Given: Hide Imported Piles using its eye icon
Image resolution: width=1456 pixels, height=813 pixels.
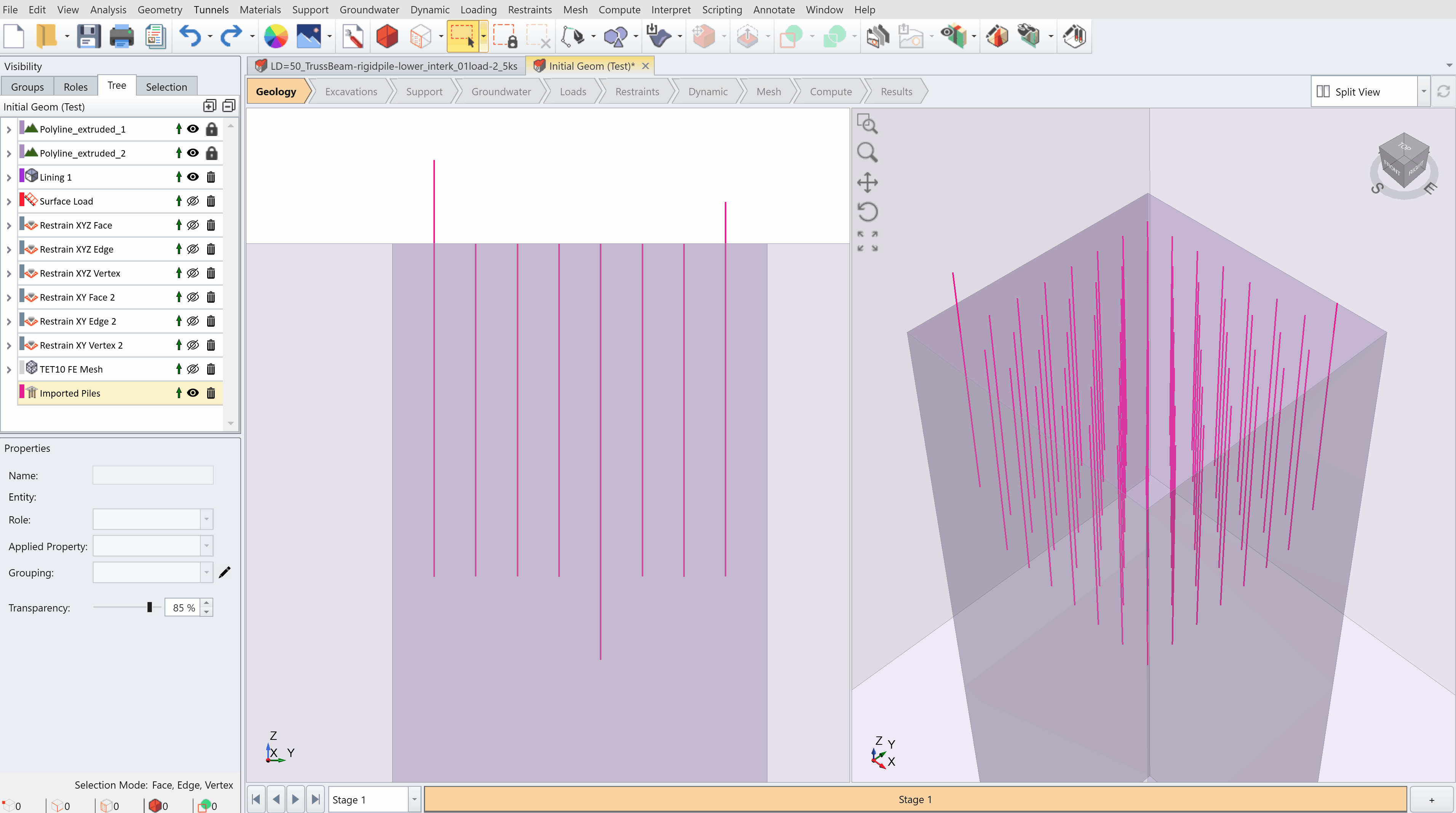Looking at the screenshot, I should coord(193,393).
